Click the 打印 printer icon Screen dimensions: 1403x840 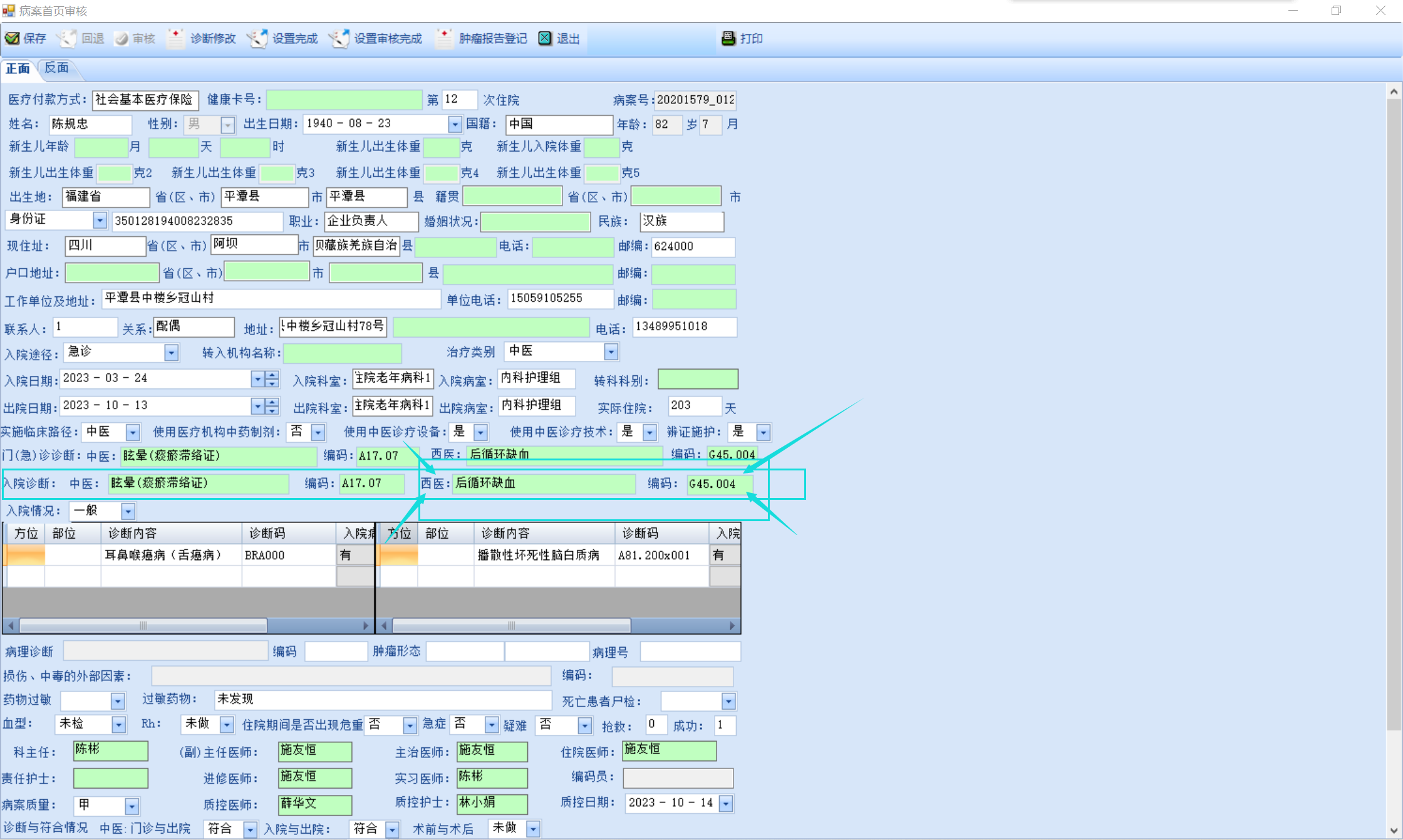(x=728, y=39)
